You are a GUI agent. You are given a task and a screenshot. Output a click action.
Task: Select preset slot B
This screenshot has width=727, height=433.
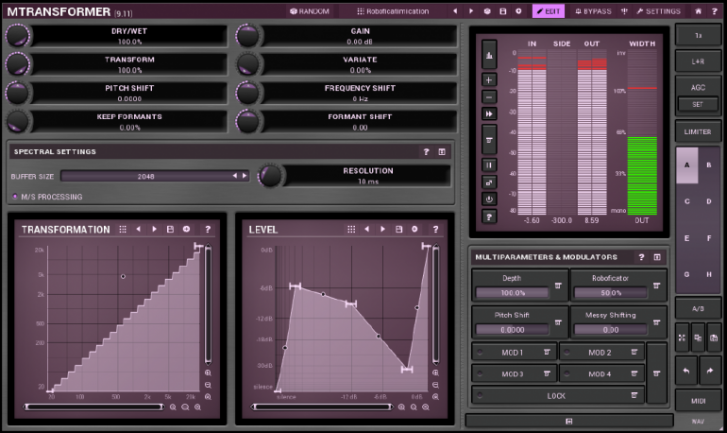[708, 164]
